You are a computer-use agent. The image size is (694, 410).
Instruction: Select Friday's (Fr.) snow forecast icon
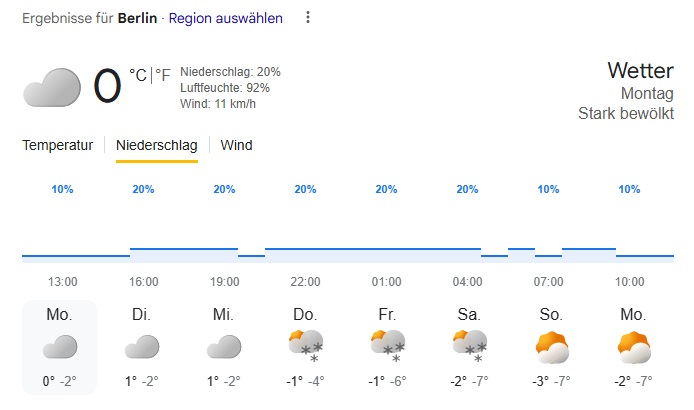[x=387, y=346]
